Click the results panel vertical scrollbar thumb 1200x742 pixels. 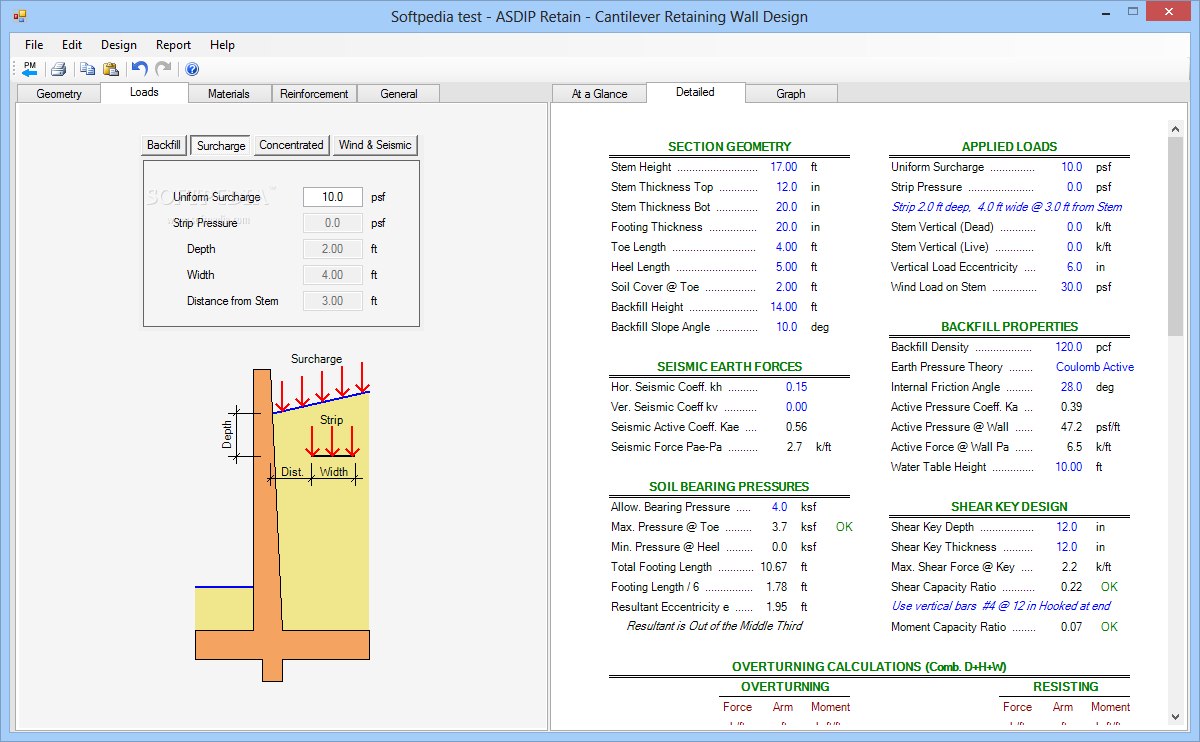point(1175,235)
